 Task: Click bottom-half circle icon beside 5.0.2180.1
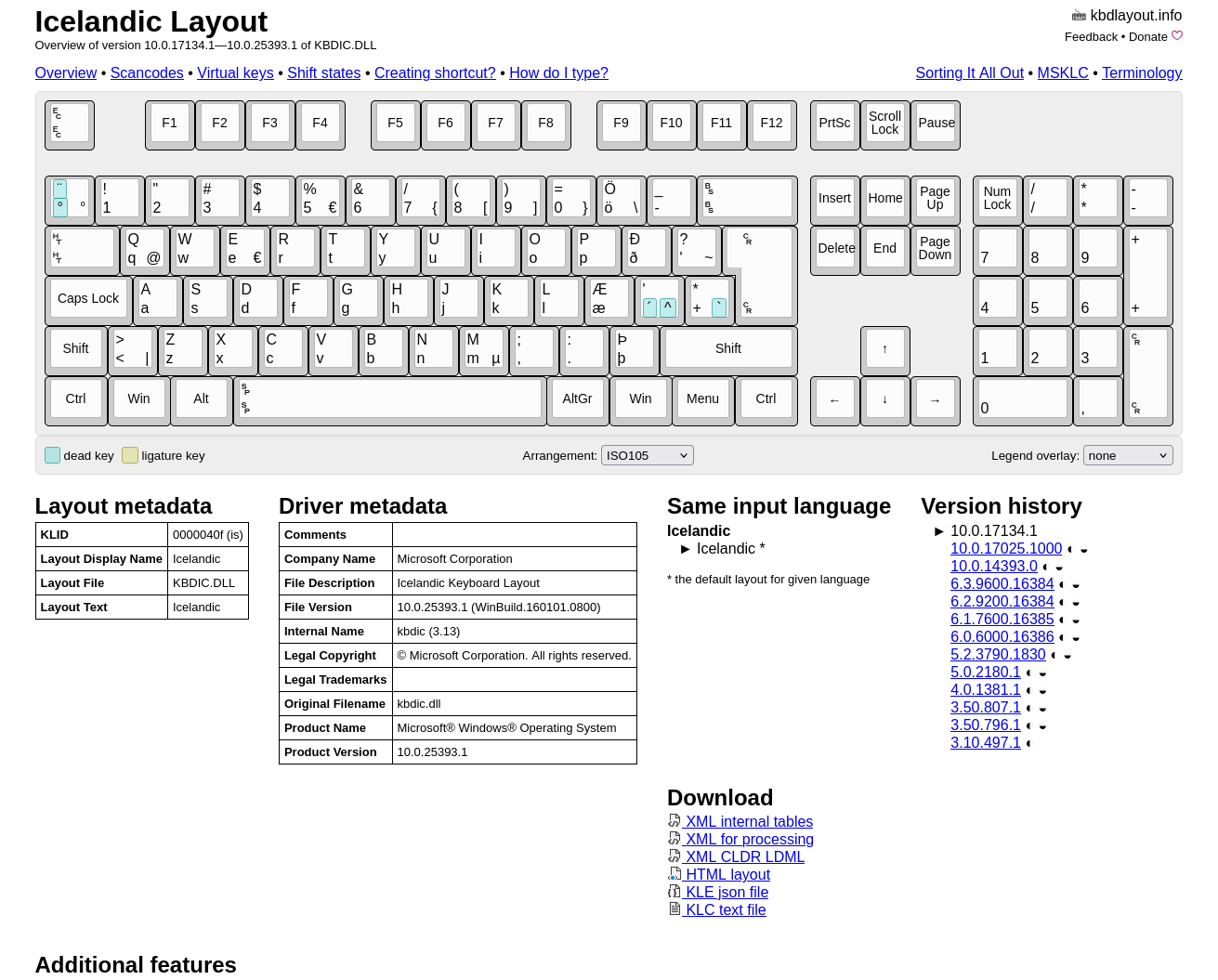click(x=1042, y=673)
